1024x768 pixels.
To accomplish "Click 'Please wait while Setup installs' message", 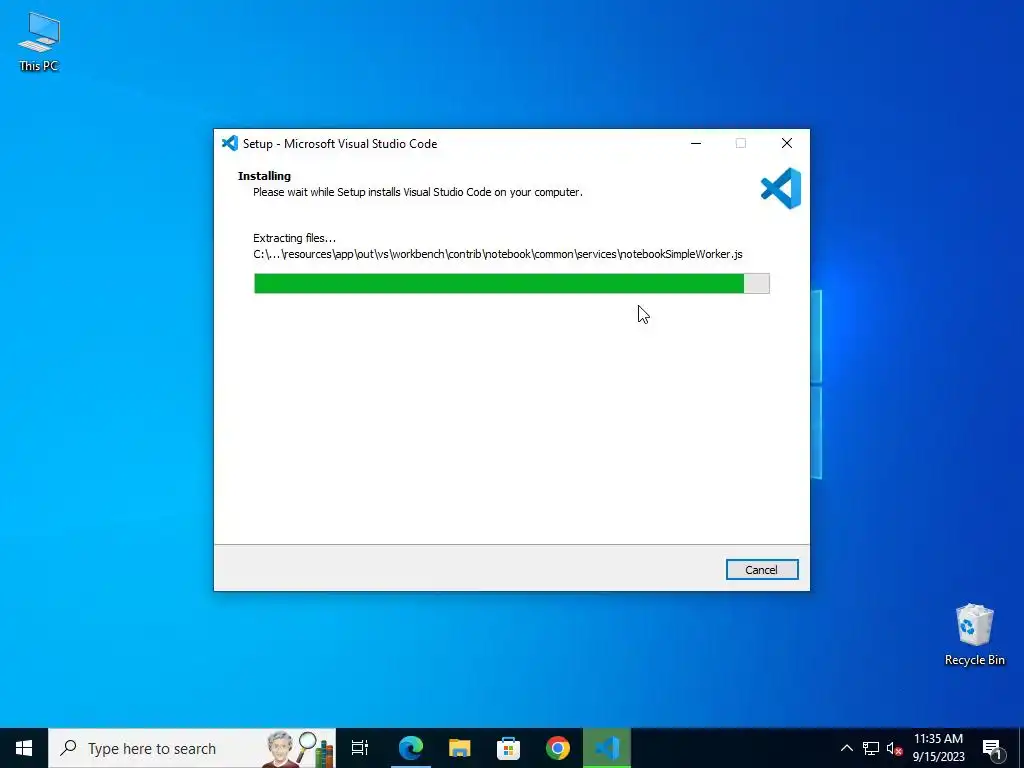I will click(x=418, y=192).
